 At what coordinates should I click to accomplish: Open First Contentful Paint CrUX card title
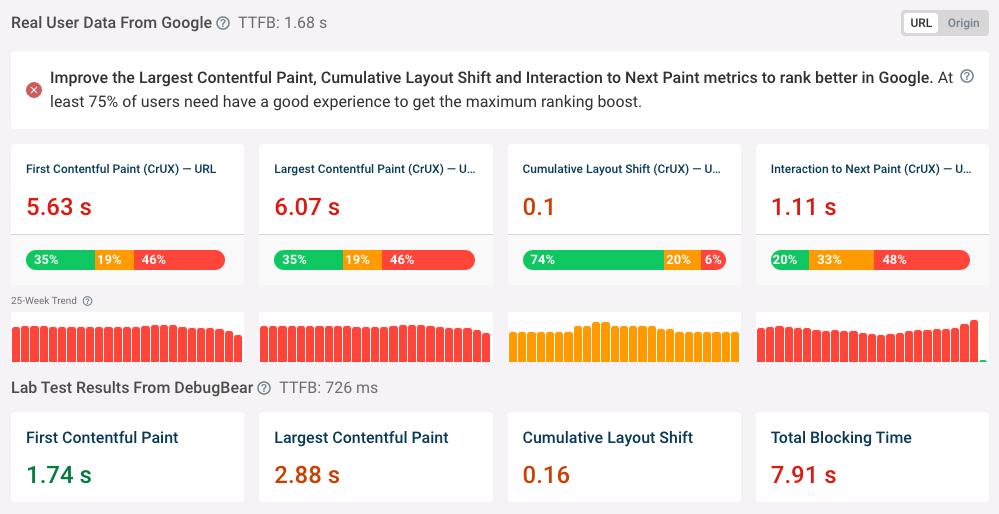tap(121, 169)
